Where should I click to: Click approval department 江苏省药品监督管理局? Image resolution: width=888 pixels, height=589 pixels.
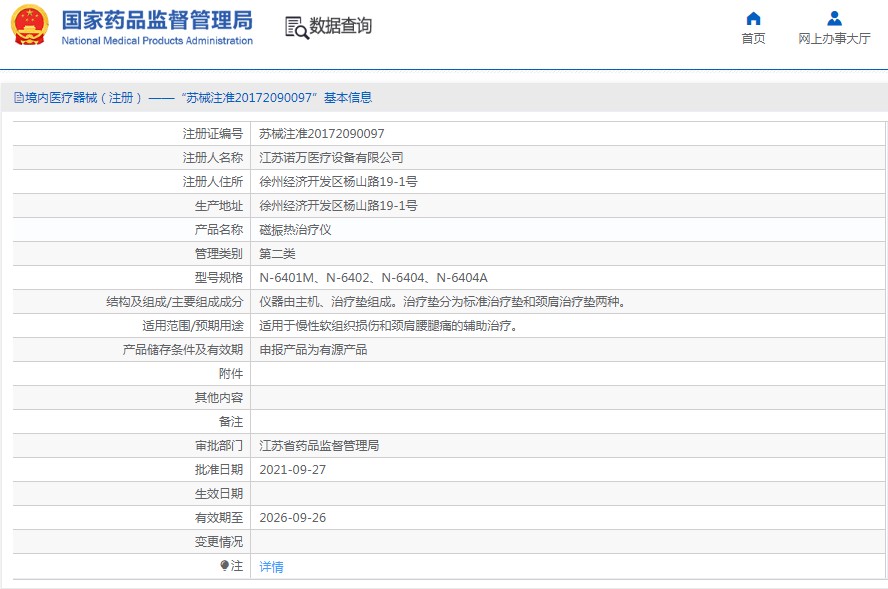click(x=319, y=446)
